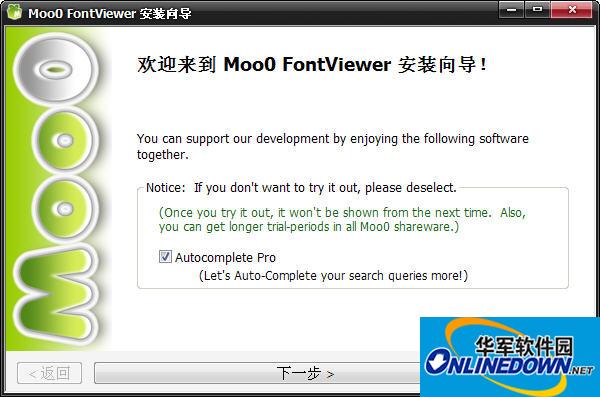Maximize the installer window
The image size is (600, 397).
click(x=538, y=9)
